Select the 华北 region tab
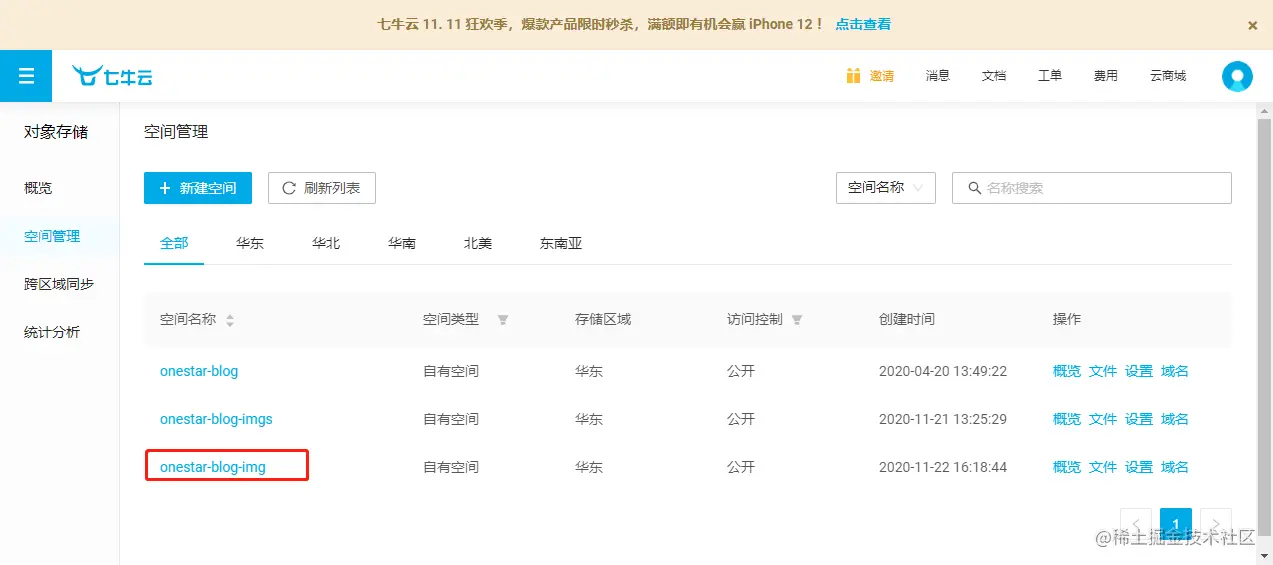 coord(326,243)
